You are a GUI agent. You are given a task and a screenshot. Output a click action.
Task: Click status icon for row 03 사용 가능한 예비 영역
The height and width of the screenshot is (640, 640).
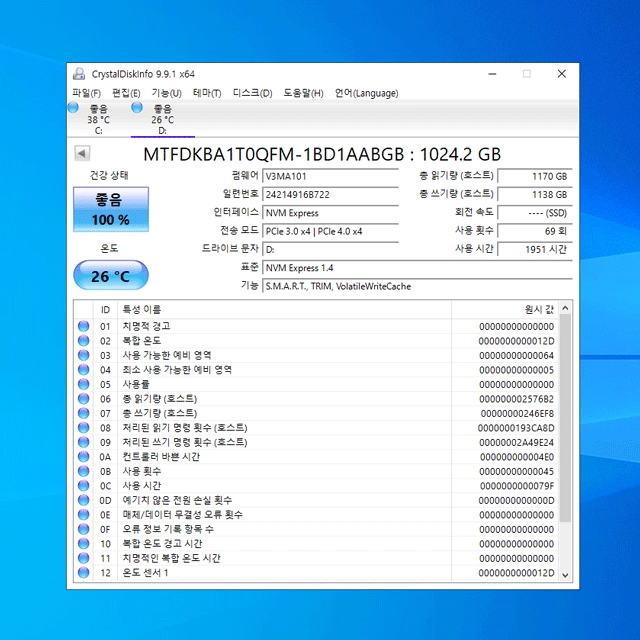(x=84, y=355)
